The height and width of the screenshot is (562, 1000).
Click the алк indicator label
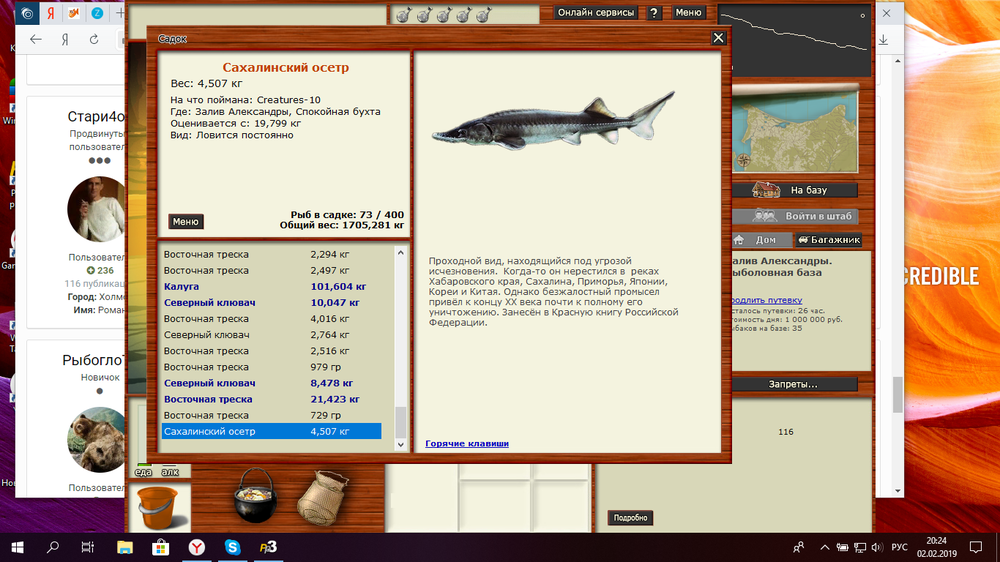(x=170, y=472)
